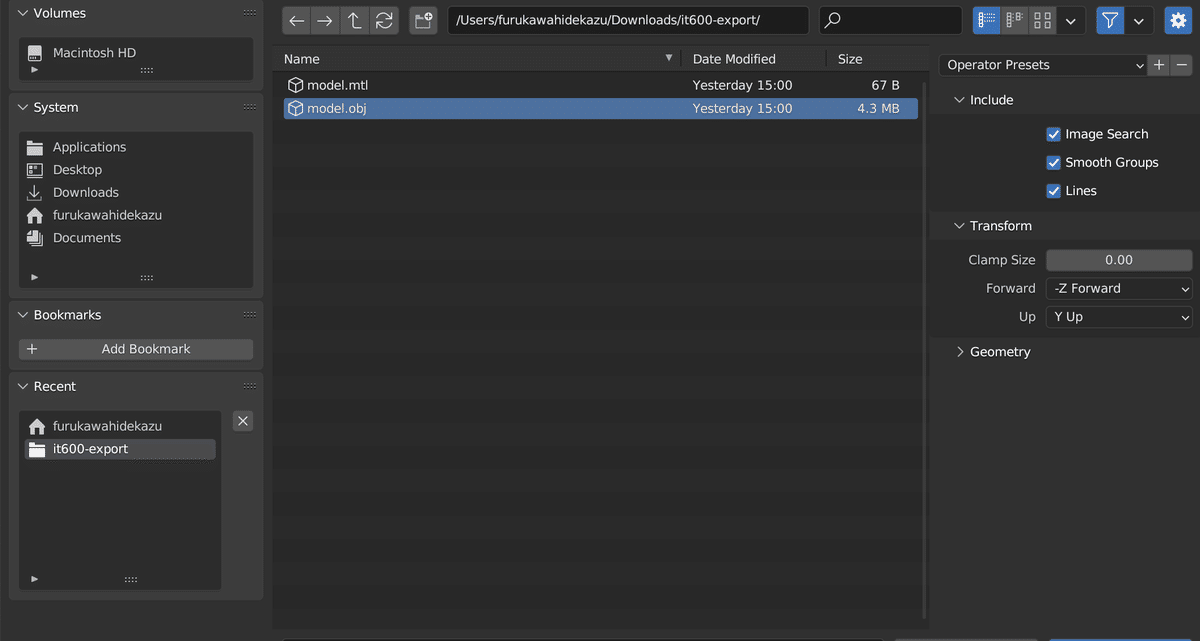This screenshot has height=641, width=1200.
Task: Switch to horizontal list display mode
Action: [1015, 20]
